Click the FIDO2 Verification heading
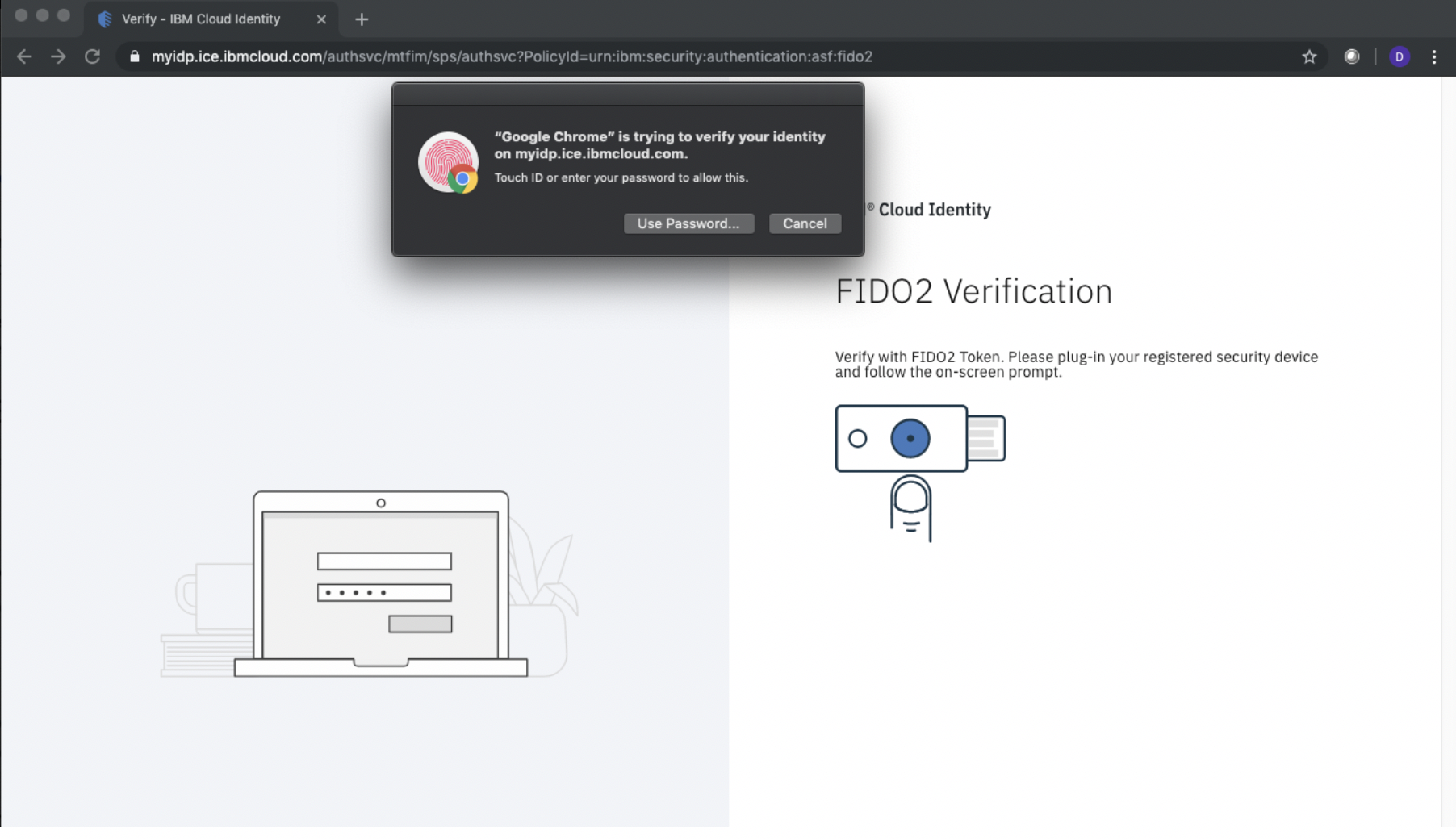This screenshot has height=839, width=1456. coord(973,291)
